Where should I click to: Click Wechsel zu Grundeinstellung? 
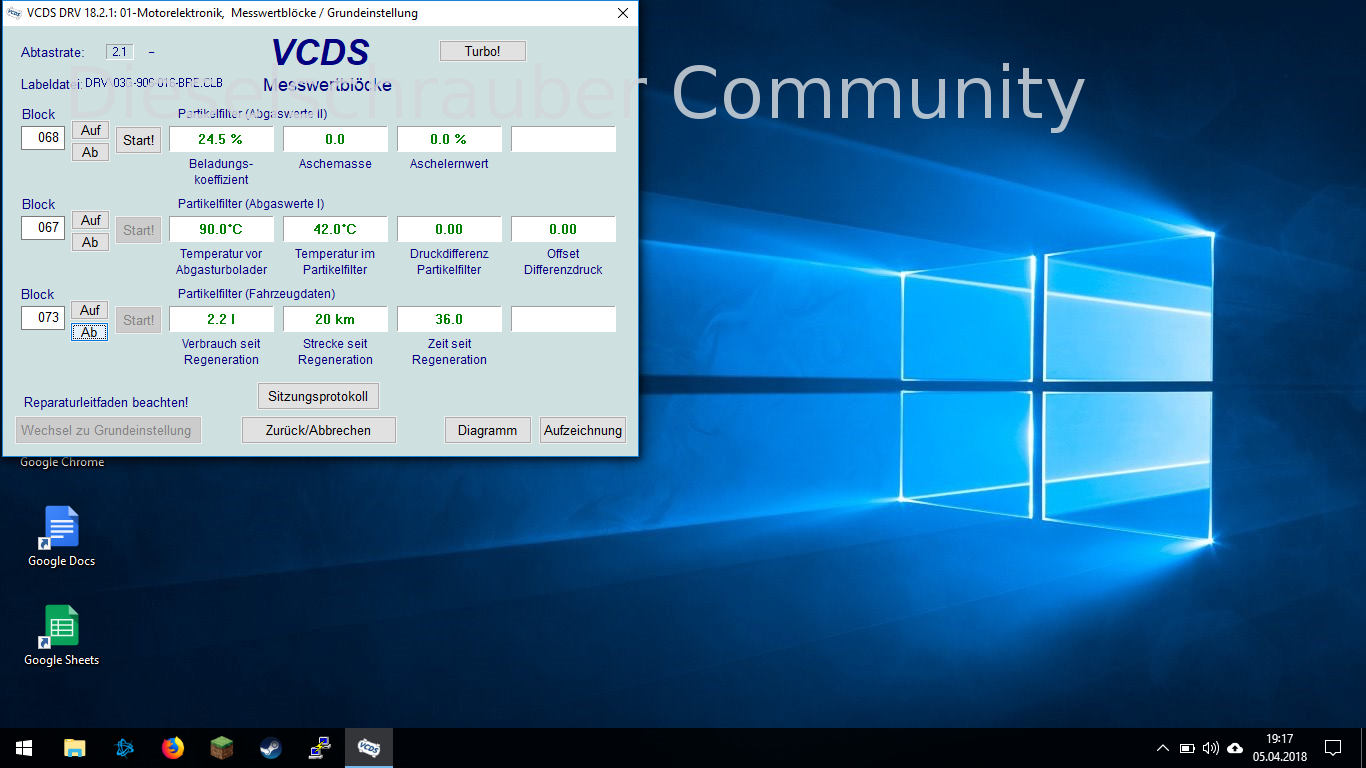109,430
